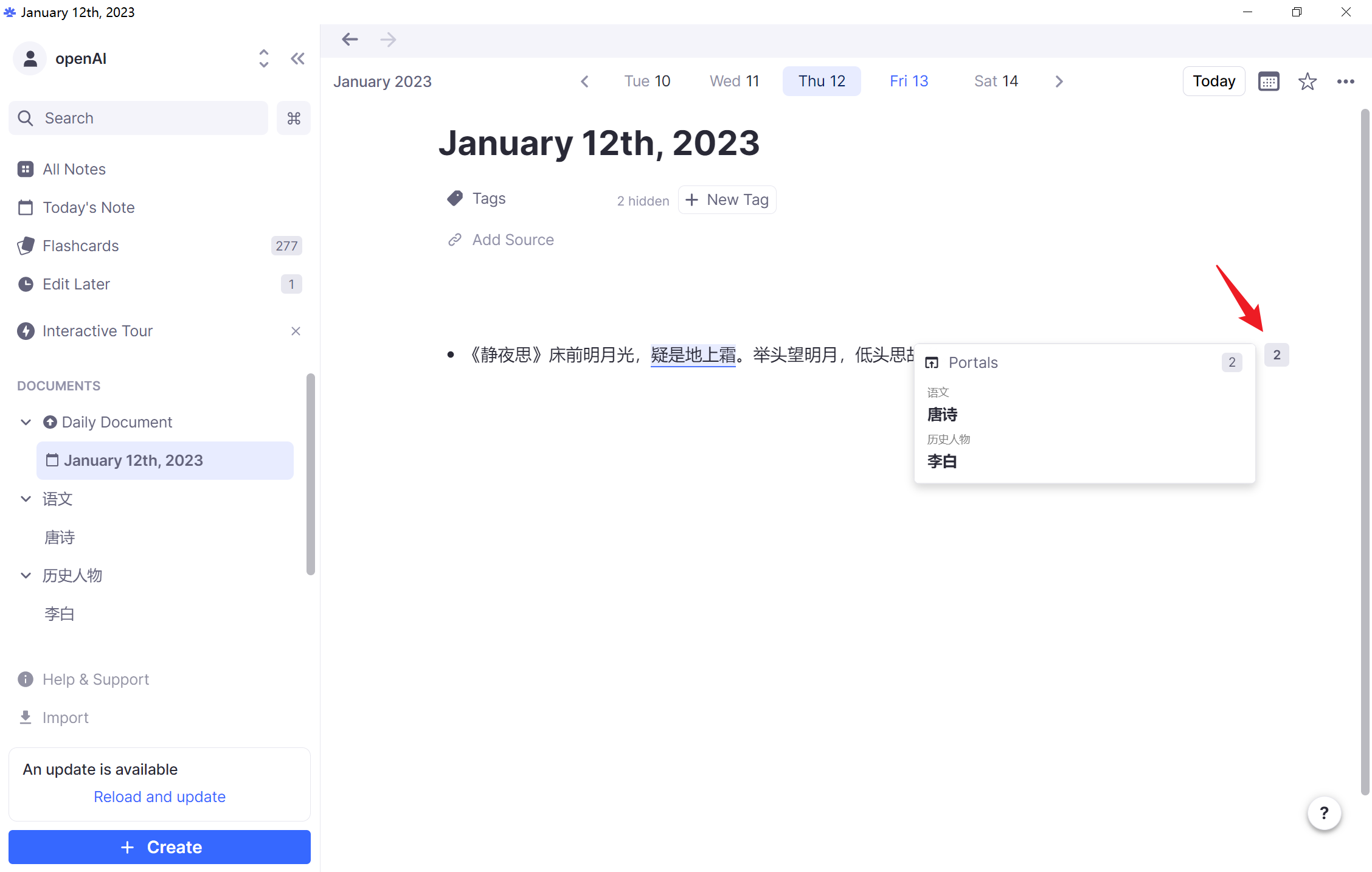The width and height of the screenshot is (1372, 872).
Task: Collapse the left sidebar
Action: (297, 58)
